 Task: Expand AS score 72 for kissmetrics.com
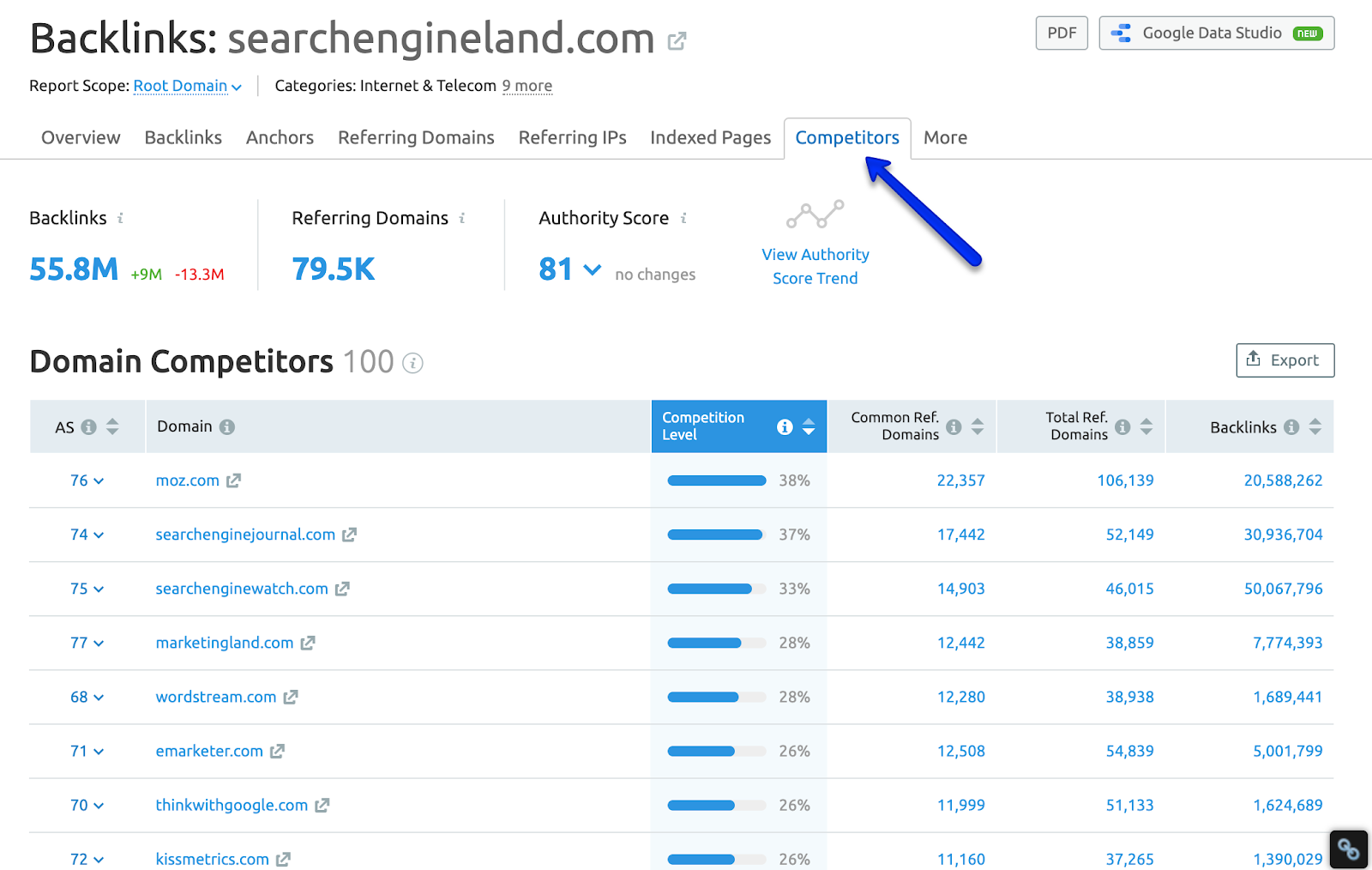pos(87,859)
